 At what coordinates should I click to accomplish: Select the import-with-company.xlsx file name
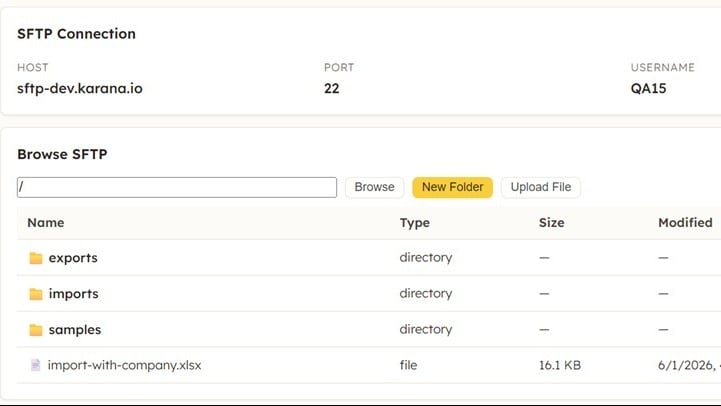(x=125, y=365)
